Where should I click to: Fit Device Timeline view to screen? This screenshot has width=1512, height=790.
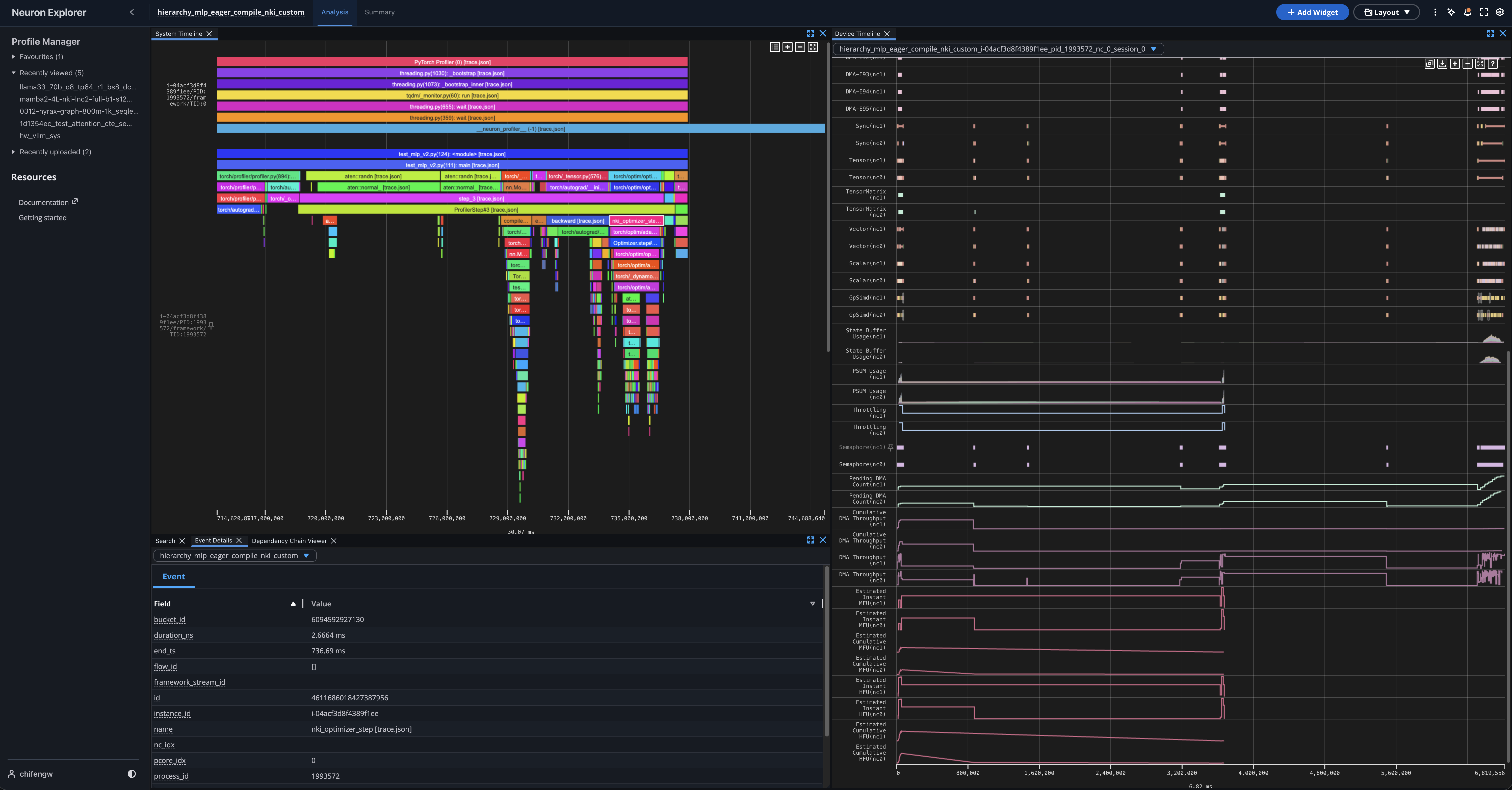[x=1480, y=63]
